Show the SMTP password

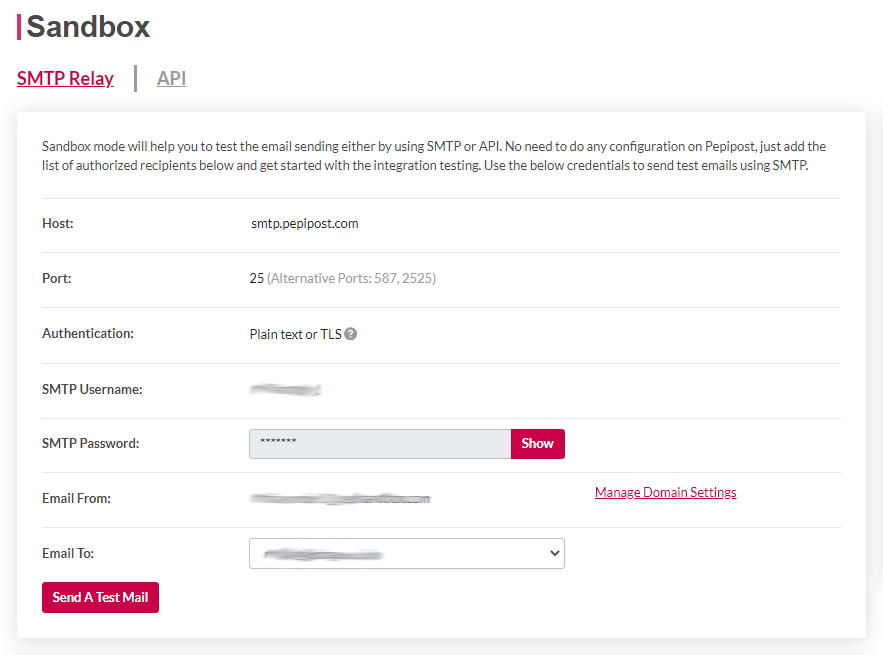[x=537, y=444]
